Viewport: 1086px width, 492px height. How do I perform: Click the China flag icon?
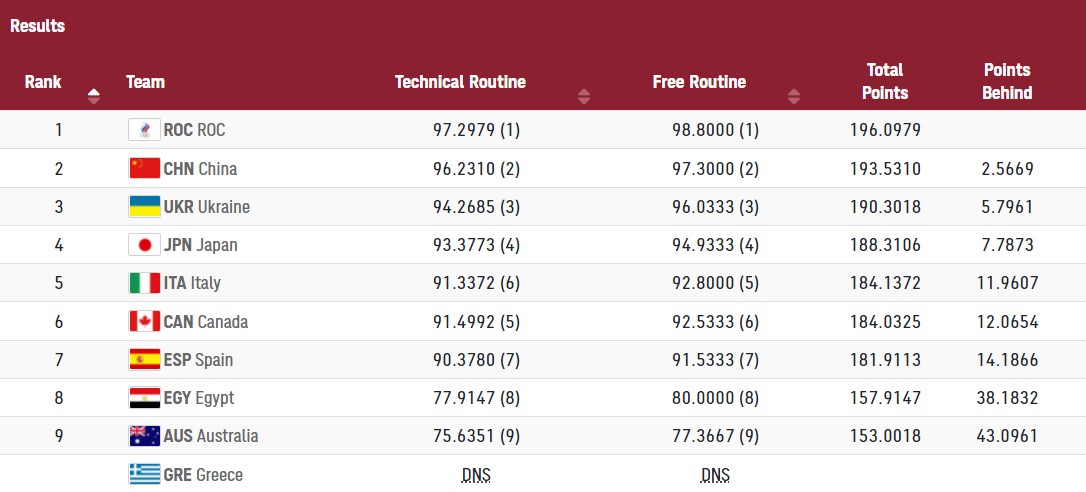(x=145, y=168)
